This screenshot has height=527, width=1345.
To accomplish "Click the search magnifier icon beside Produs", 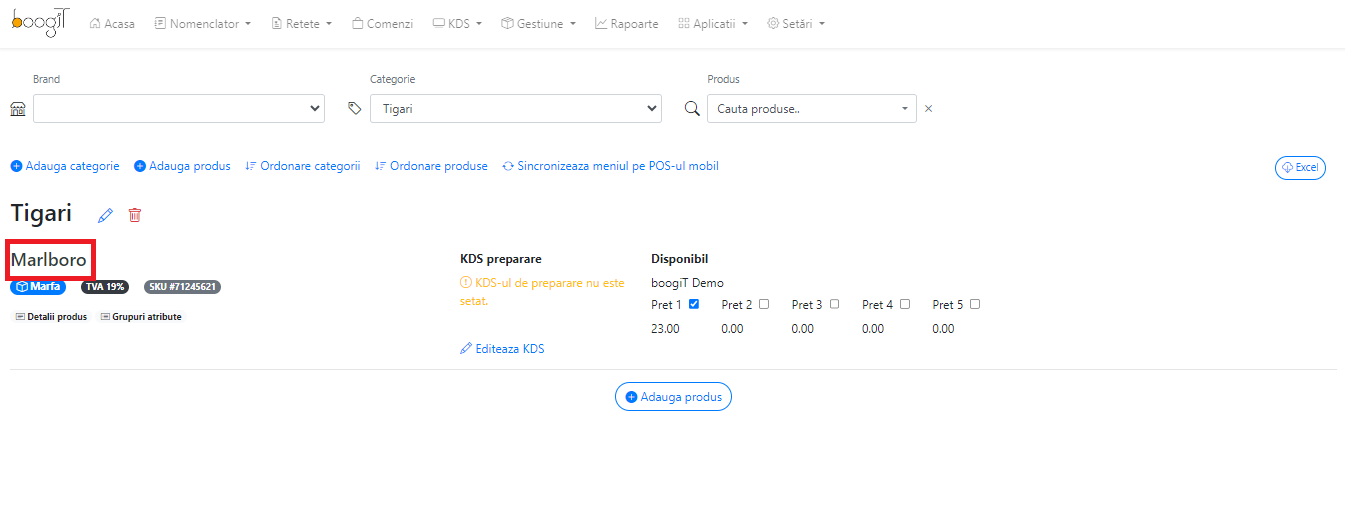I will (692, 108).
